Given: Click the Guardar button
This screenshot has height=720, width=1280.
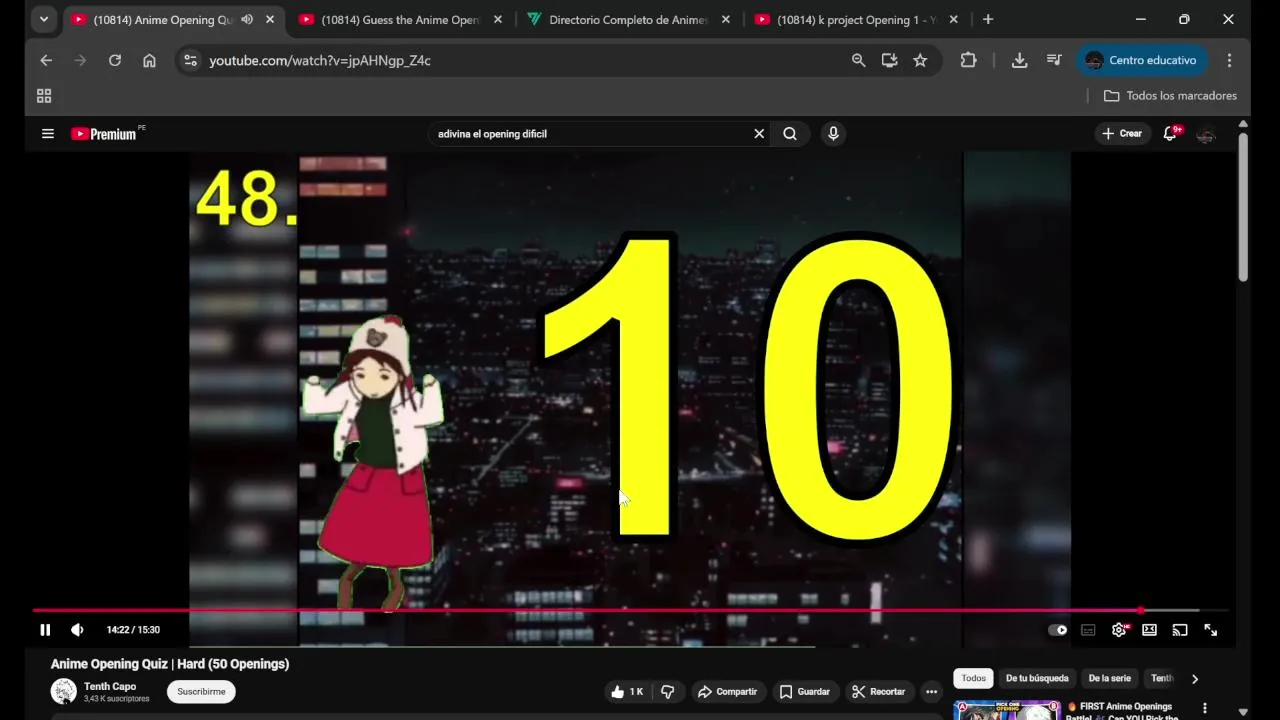Looking at the screenshot, I should click(x=805, y=692).
